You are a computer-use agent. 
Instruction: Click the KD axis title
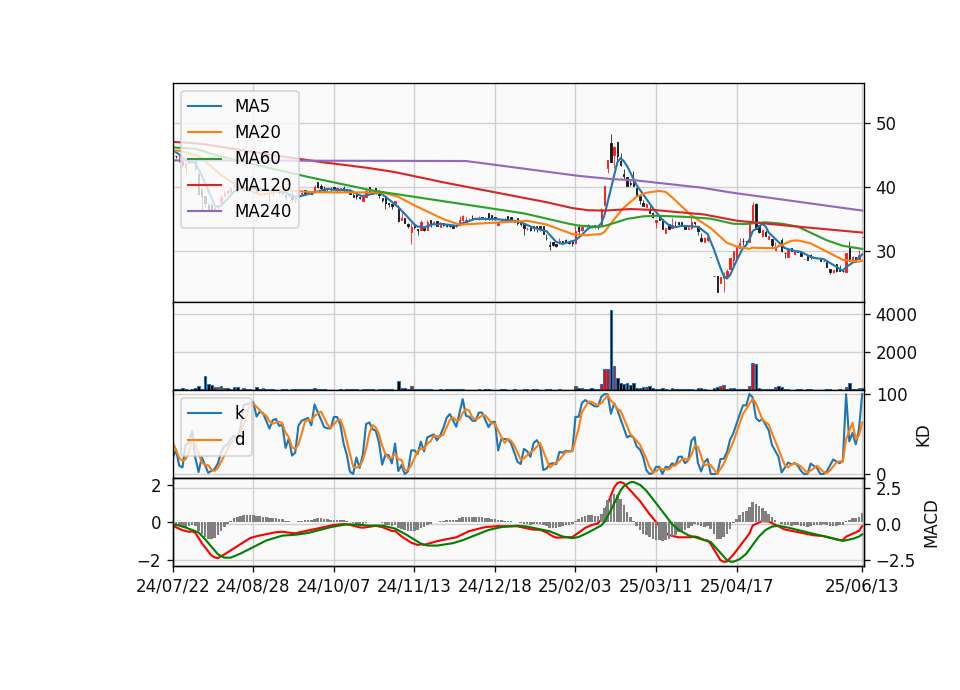click(x=923, y=437)
